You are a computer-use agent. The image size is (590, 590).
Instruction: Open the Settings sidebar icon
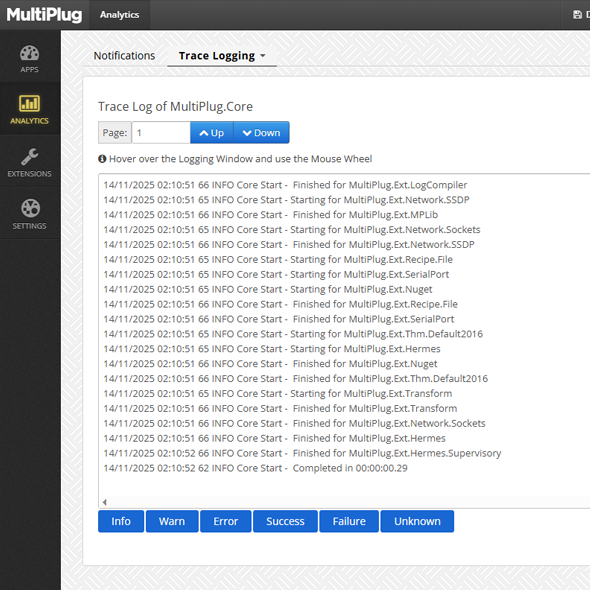[30, 208]
